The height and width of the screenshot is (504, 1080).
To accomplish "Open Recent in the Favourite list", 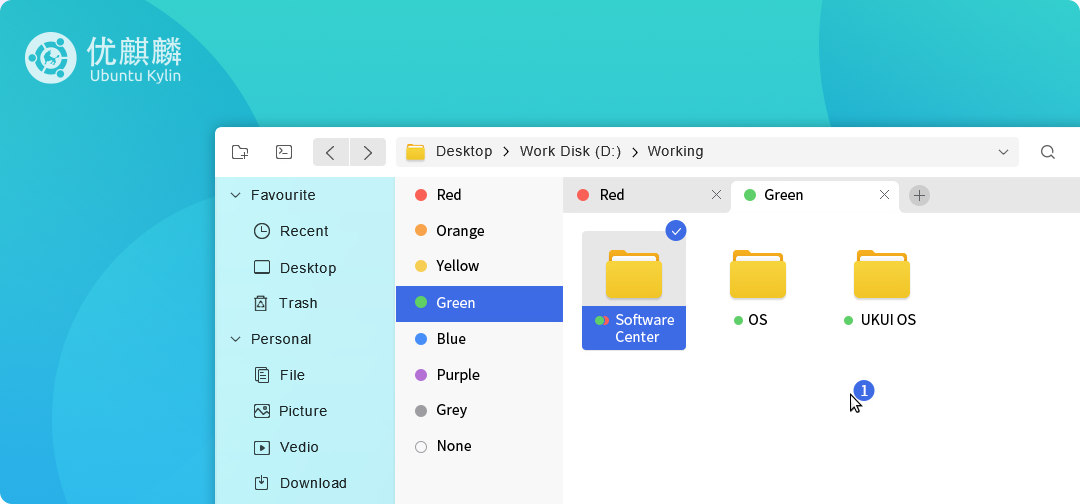I will click(303, 231).
